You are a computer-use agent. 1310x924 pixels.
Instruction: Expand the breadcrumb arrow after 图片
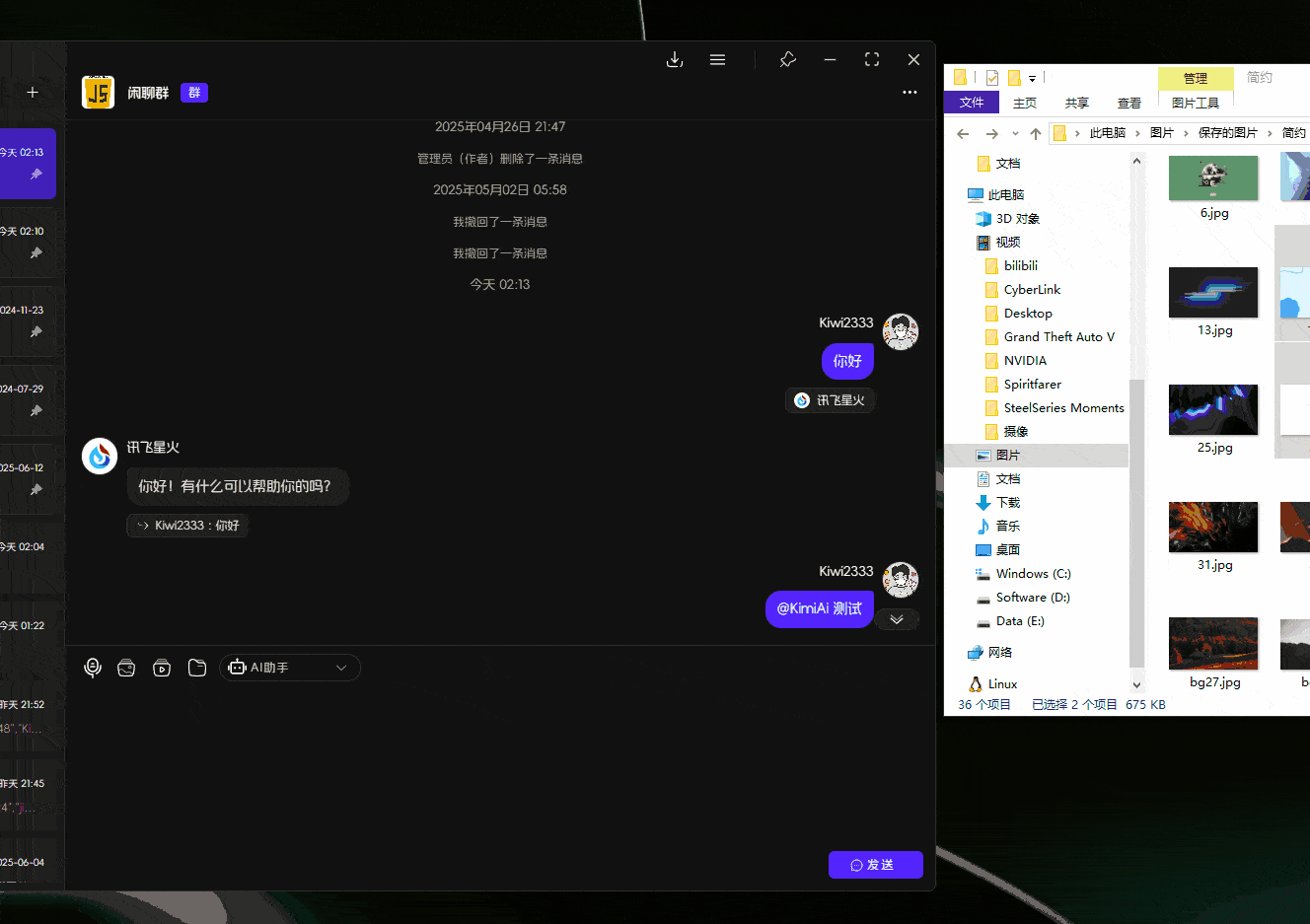[x=1186, y=133]
